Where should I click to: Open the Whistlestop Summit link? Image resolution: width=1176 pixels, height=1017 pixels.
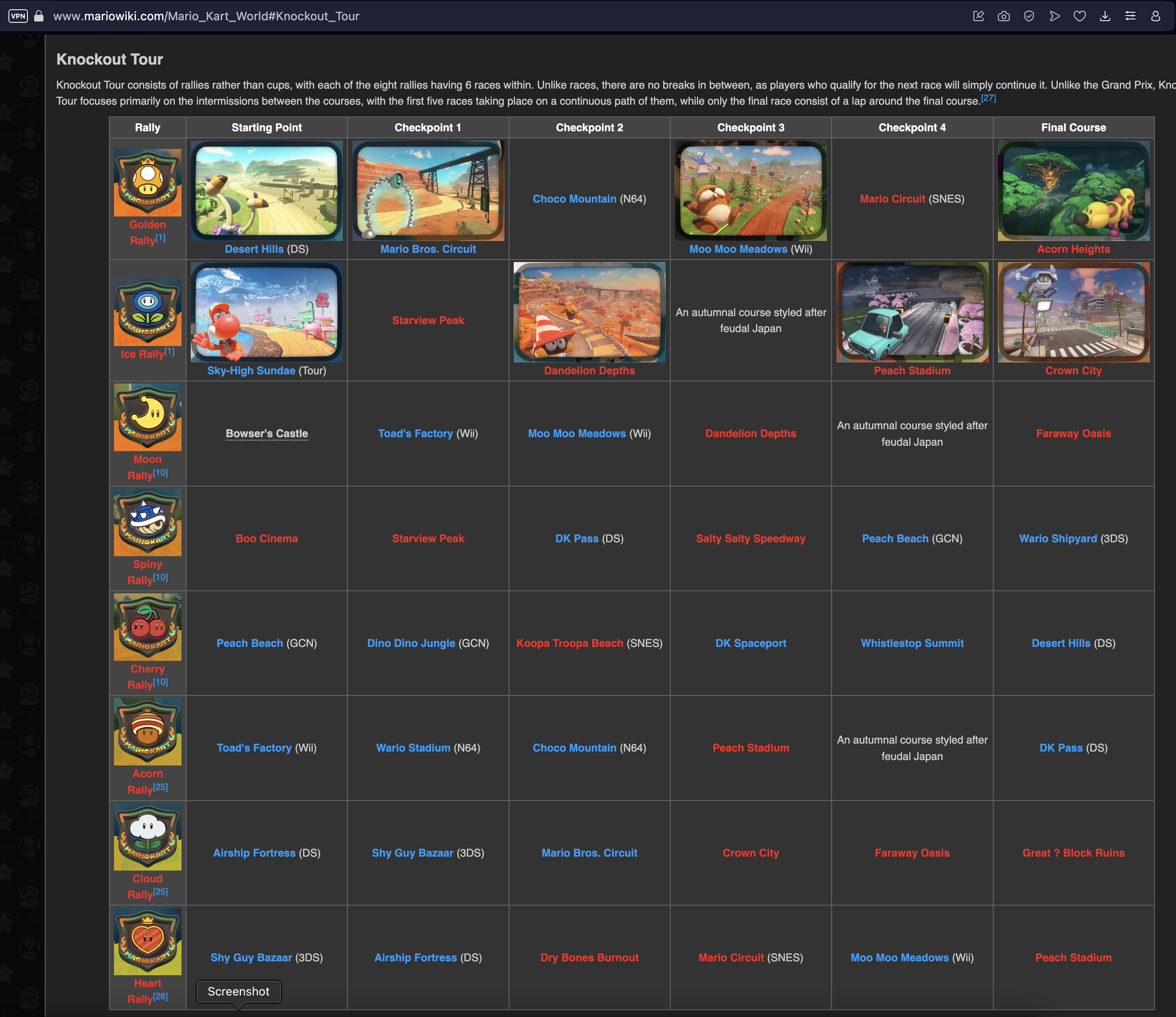912,643
